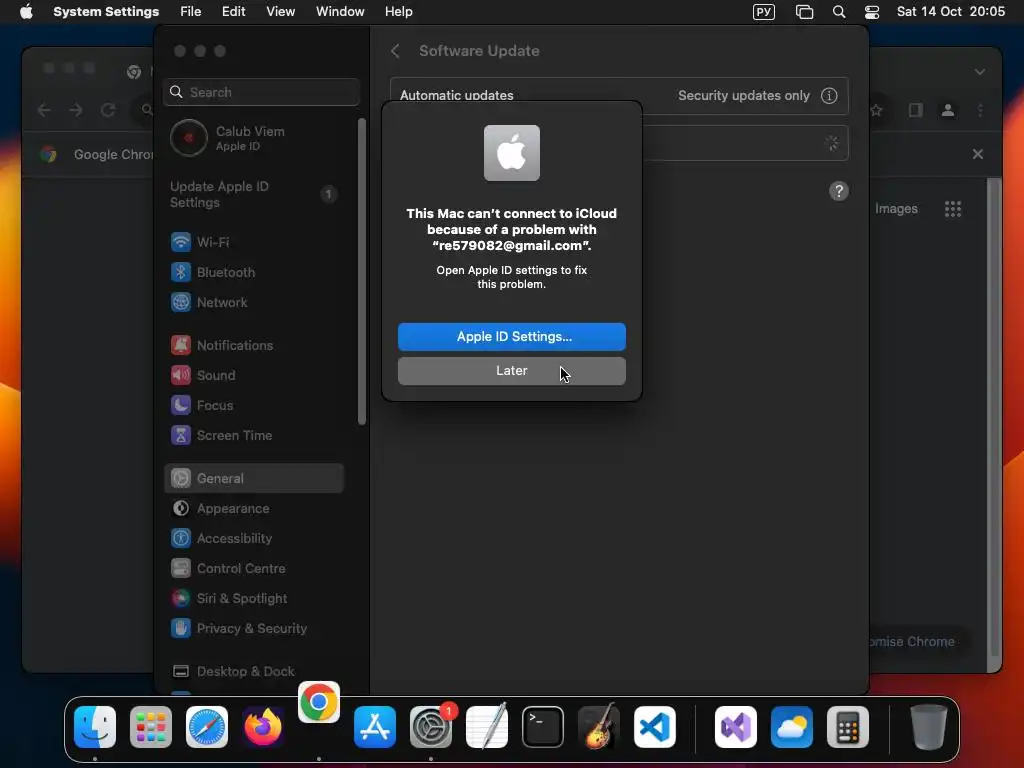Open Finder from the Dock
Viewport: 1024px width, 768px height.
tap(95, 727)
